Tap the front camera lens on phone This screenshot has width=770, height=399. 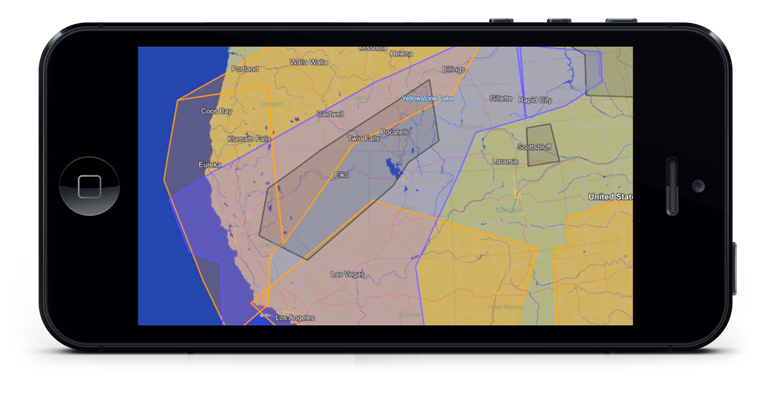[699, 186]
